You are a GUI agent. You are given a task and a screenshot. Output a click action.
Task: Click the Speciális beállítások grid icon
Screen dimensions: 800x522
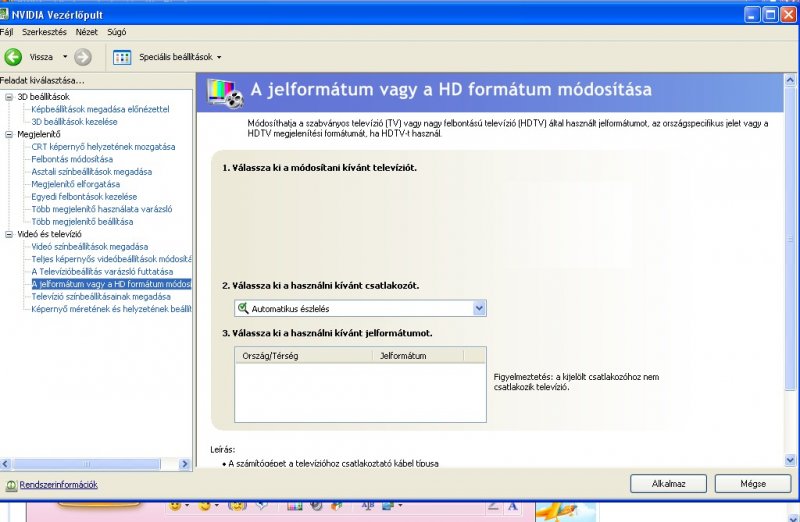122,57
